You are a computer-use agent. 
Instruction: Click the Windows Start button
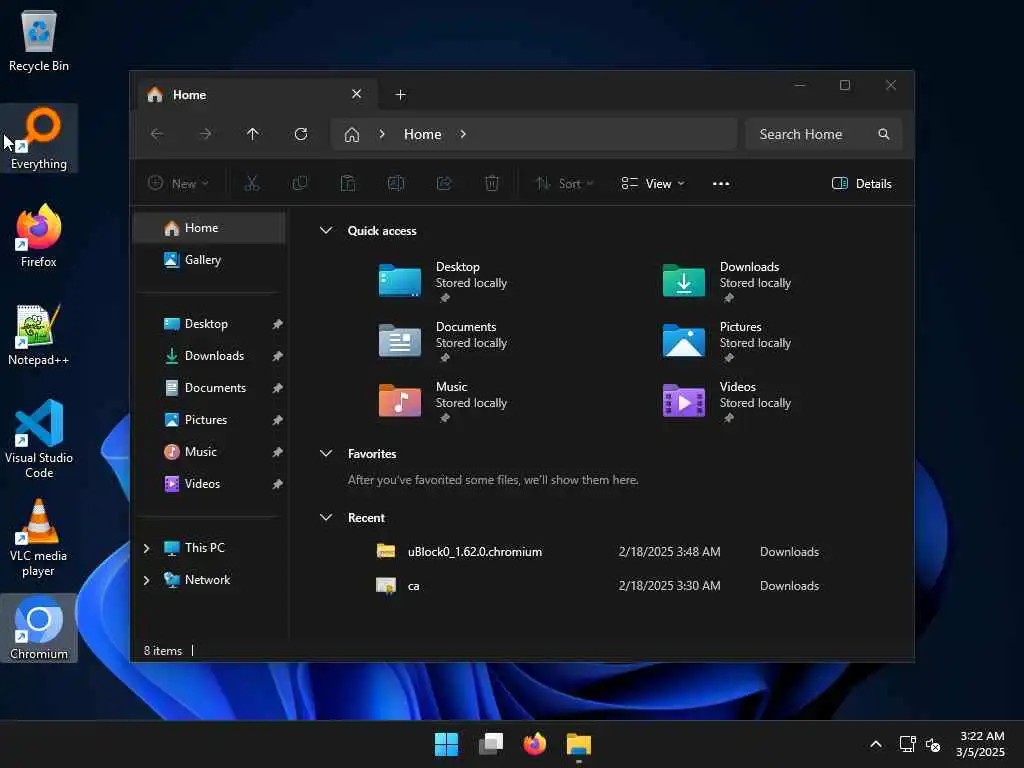(447, 744)
